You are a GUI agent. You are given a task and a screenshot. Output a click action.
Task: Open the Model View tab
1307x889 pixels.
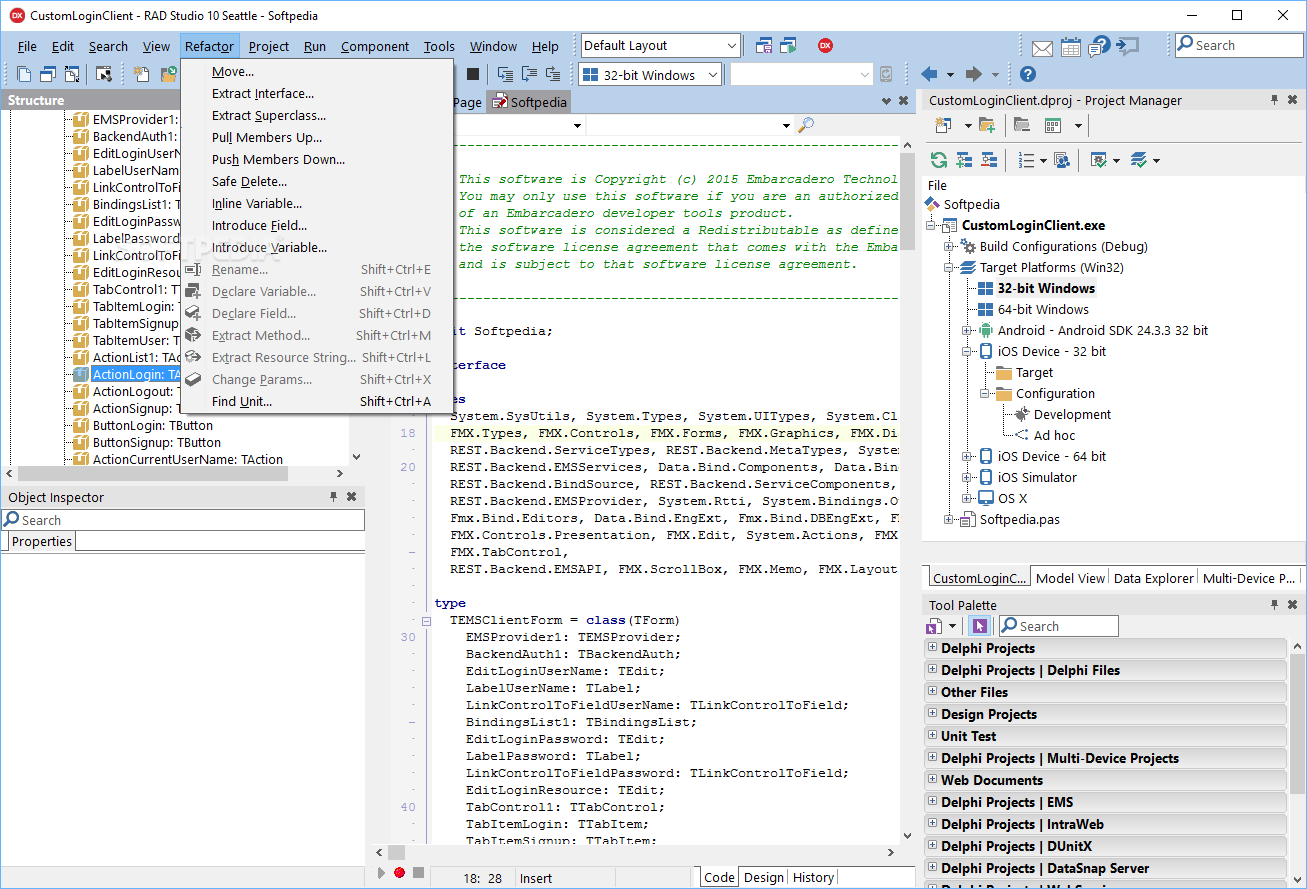(x=1071, y=578)
